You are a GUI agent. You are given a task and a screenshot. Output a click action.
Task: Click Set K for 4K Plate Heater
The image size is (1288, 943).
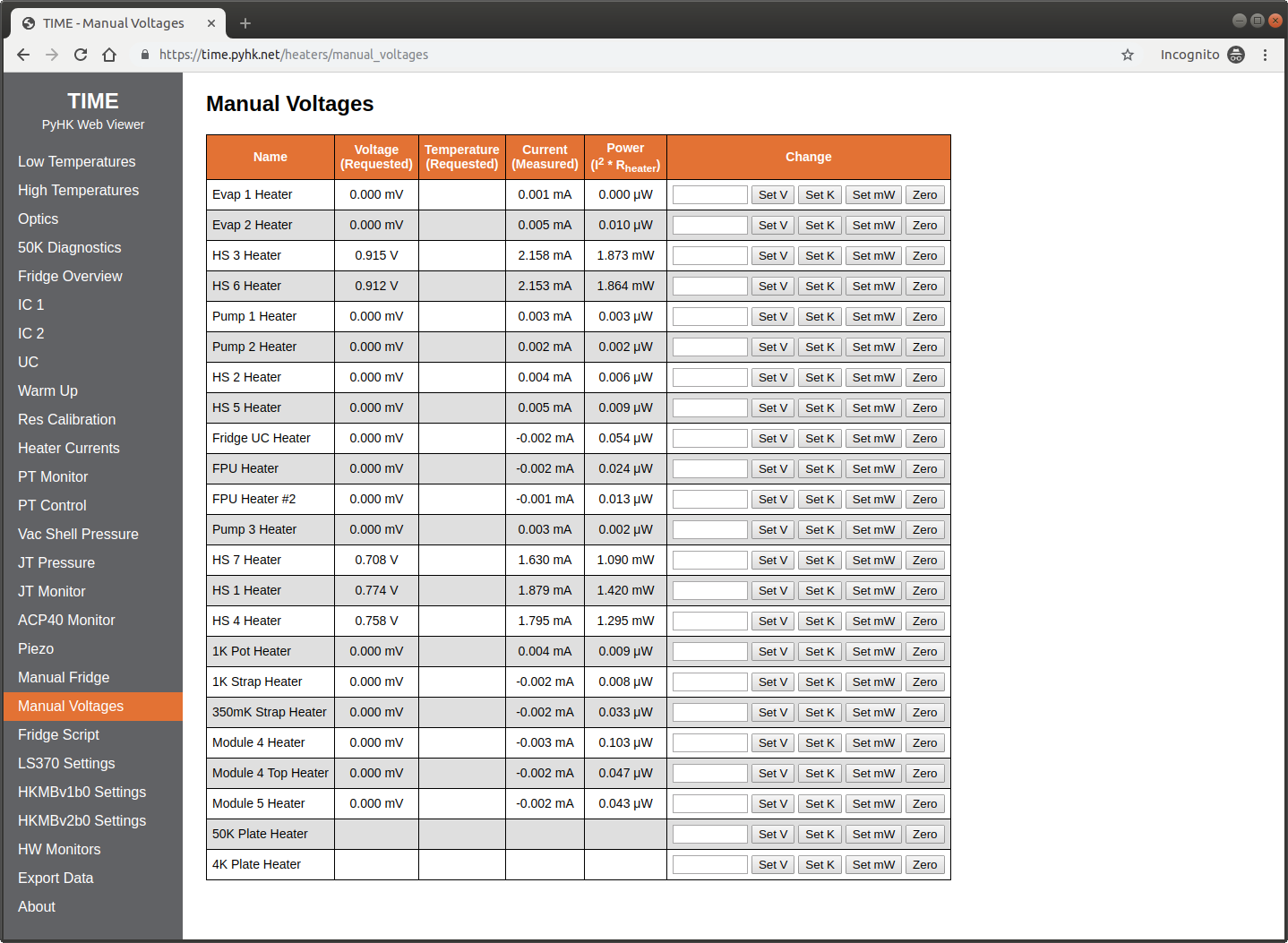(x=820, y=864)
